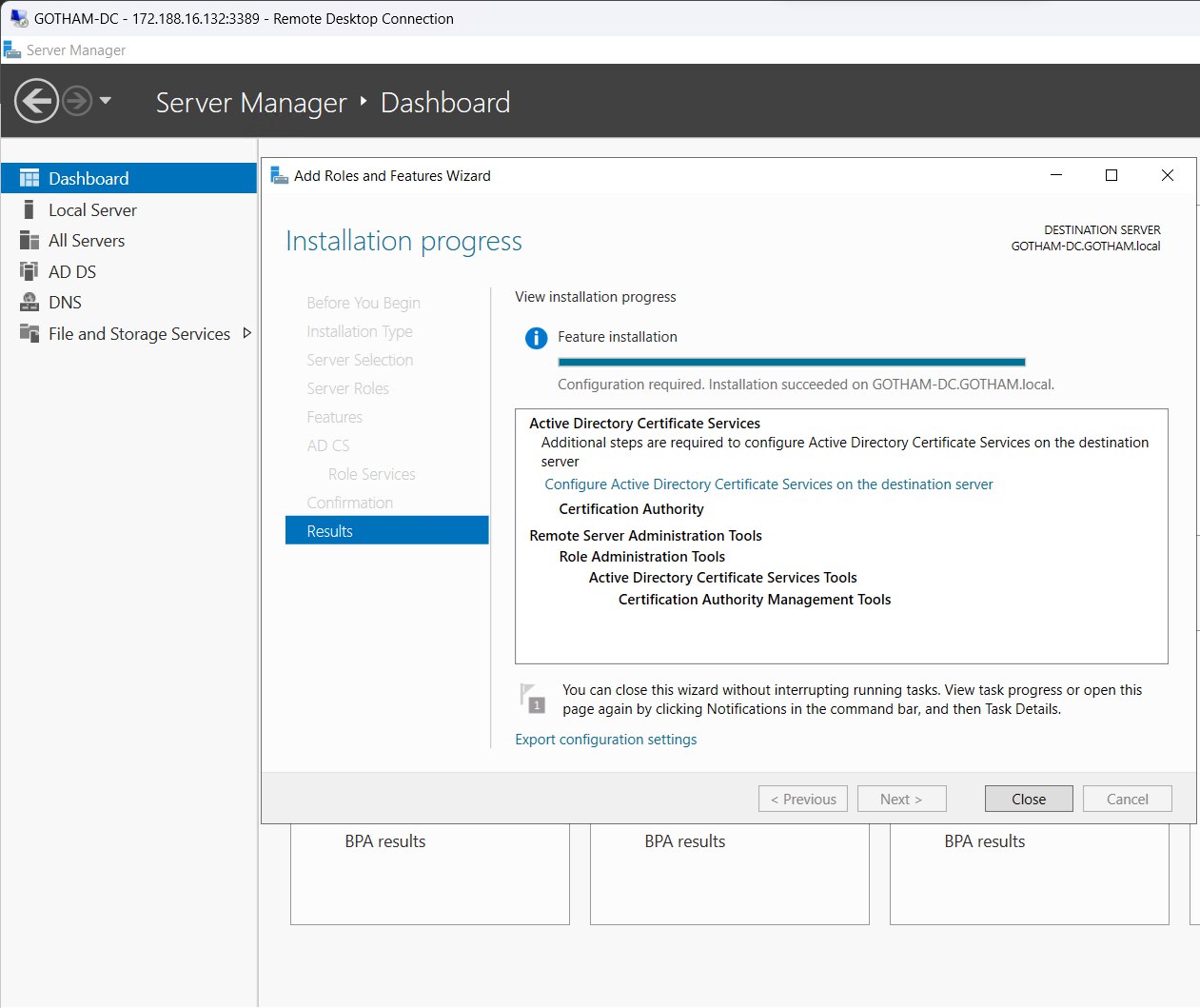
Task: Select All Servers in the sidebar
Action: pyautogui.click(x=87, y=241)
